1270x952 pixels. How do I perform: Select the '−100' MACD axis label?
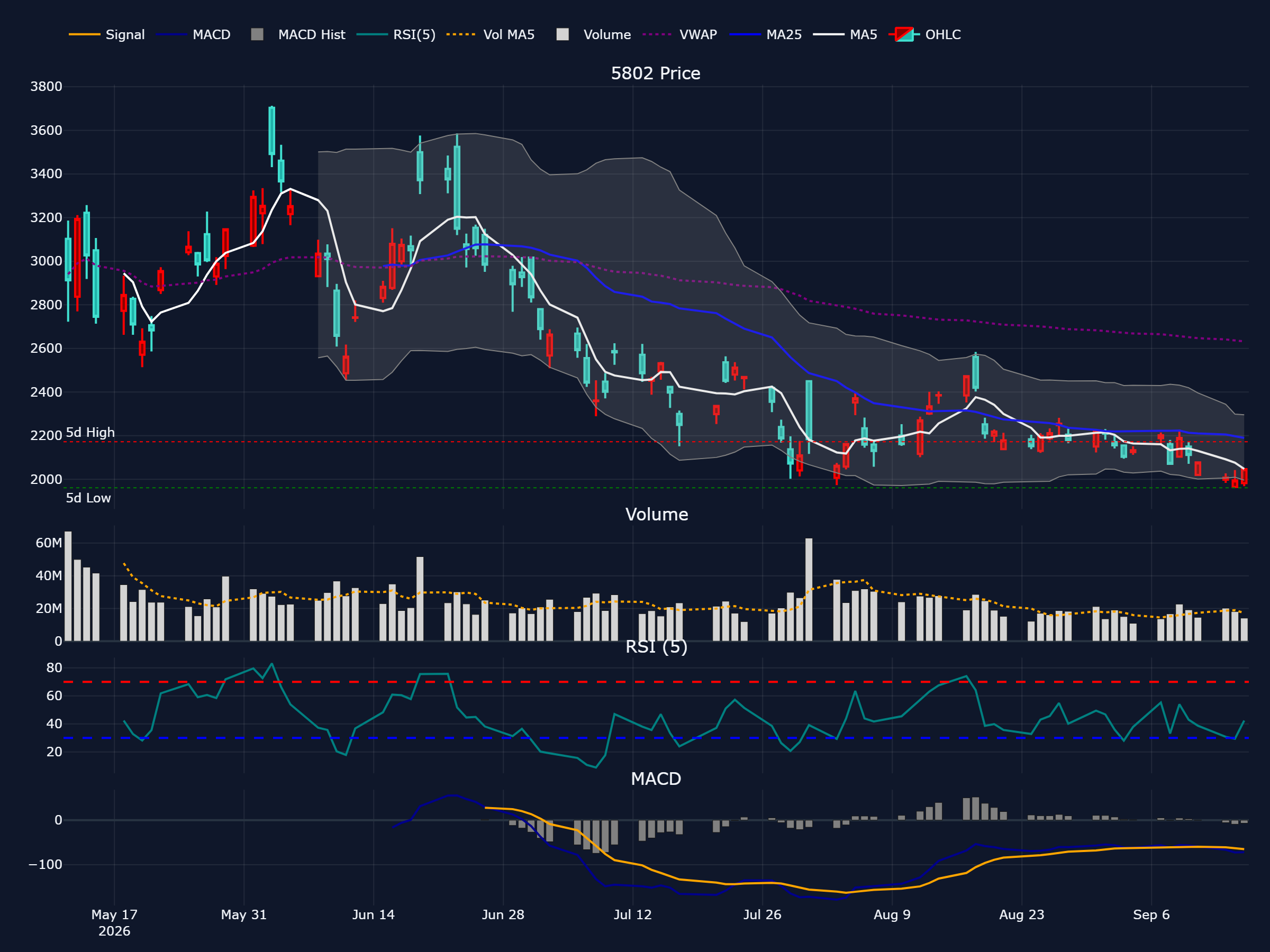click(x=46, y=864)
